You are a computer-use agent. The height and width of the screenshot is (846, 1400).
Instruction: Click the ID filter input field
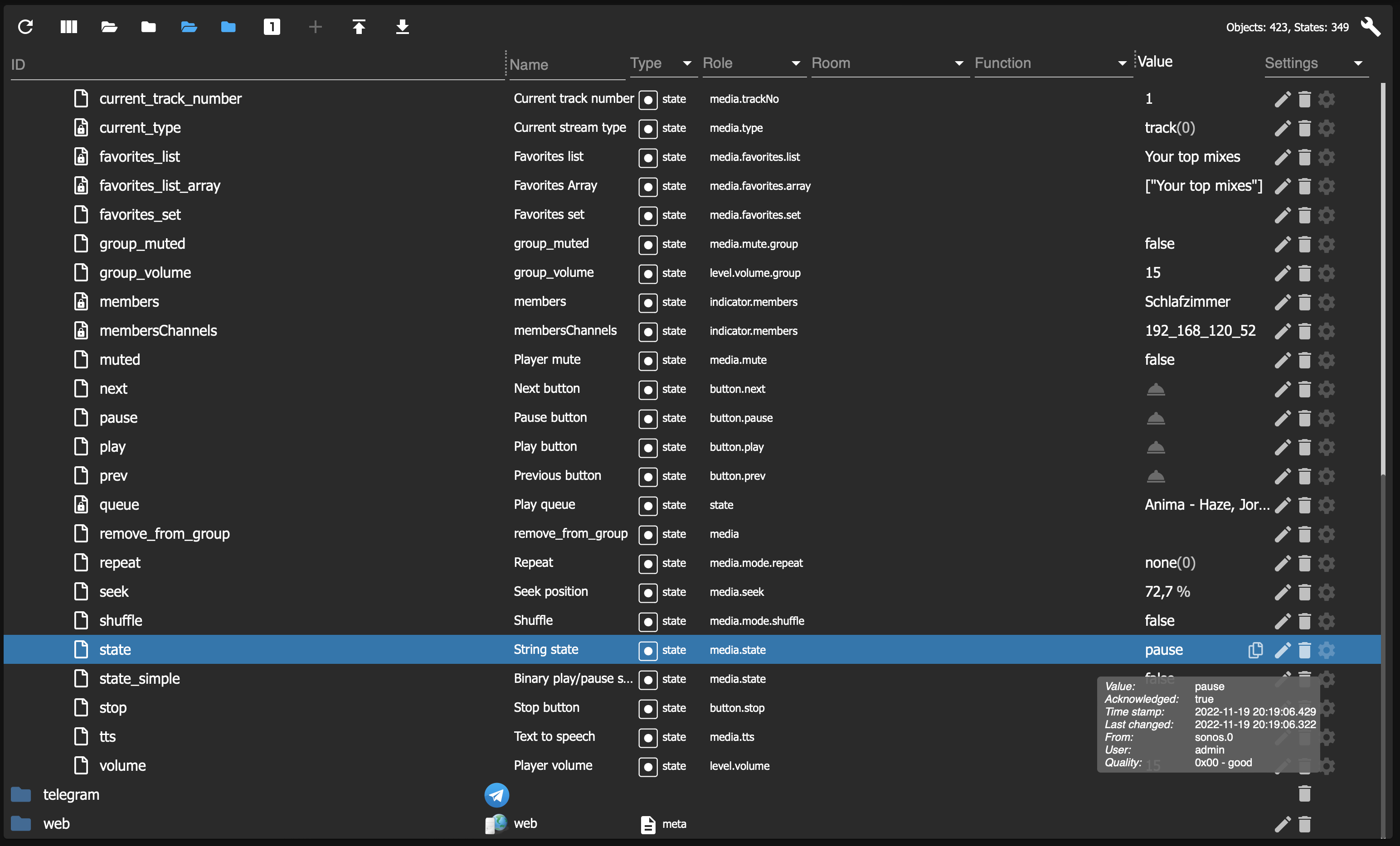[x=258, y=64]
